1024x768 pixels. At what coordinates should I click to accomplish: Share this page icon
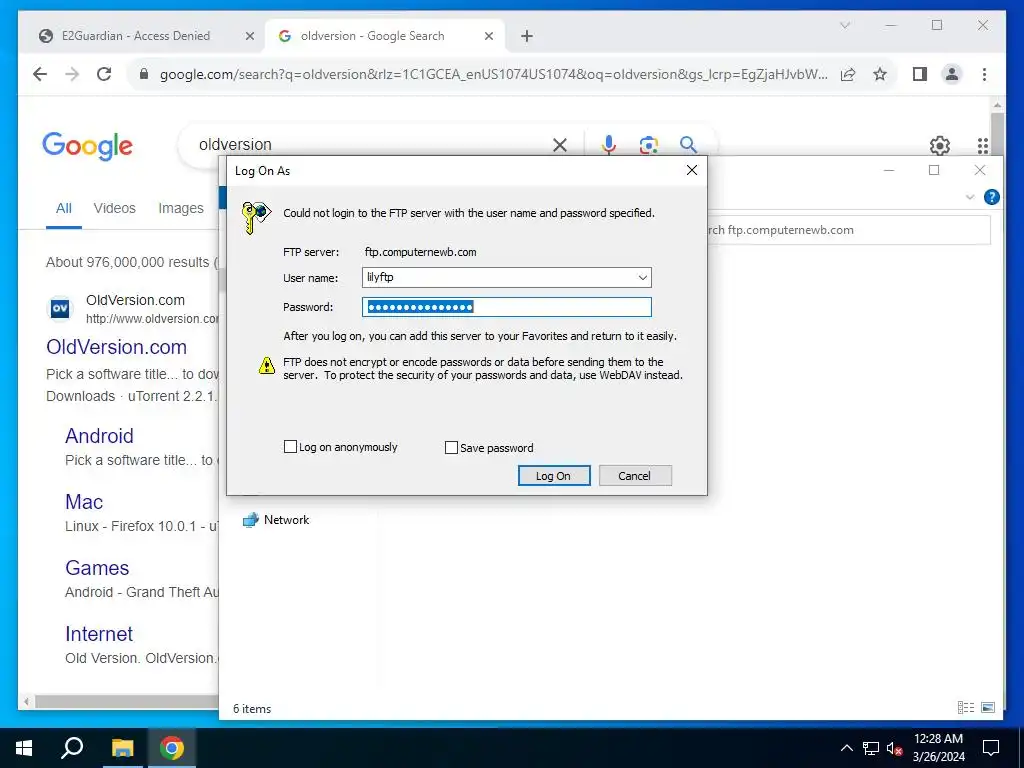pyautogui.click(x=848, y=74)
